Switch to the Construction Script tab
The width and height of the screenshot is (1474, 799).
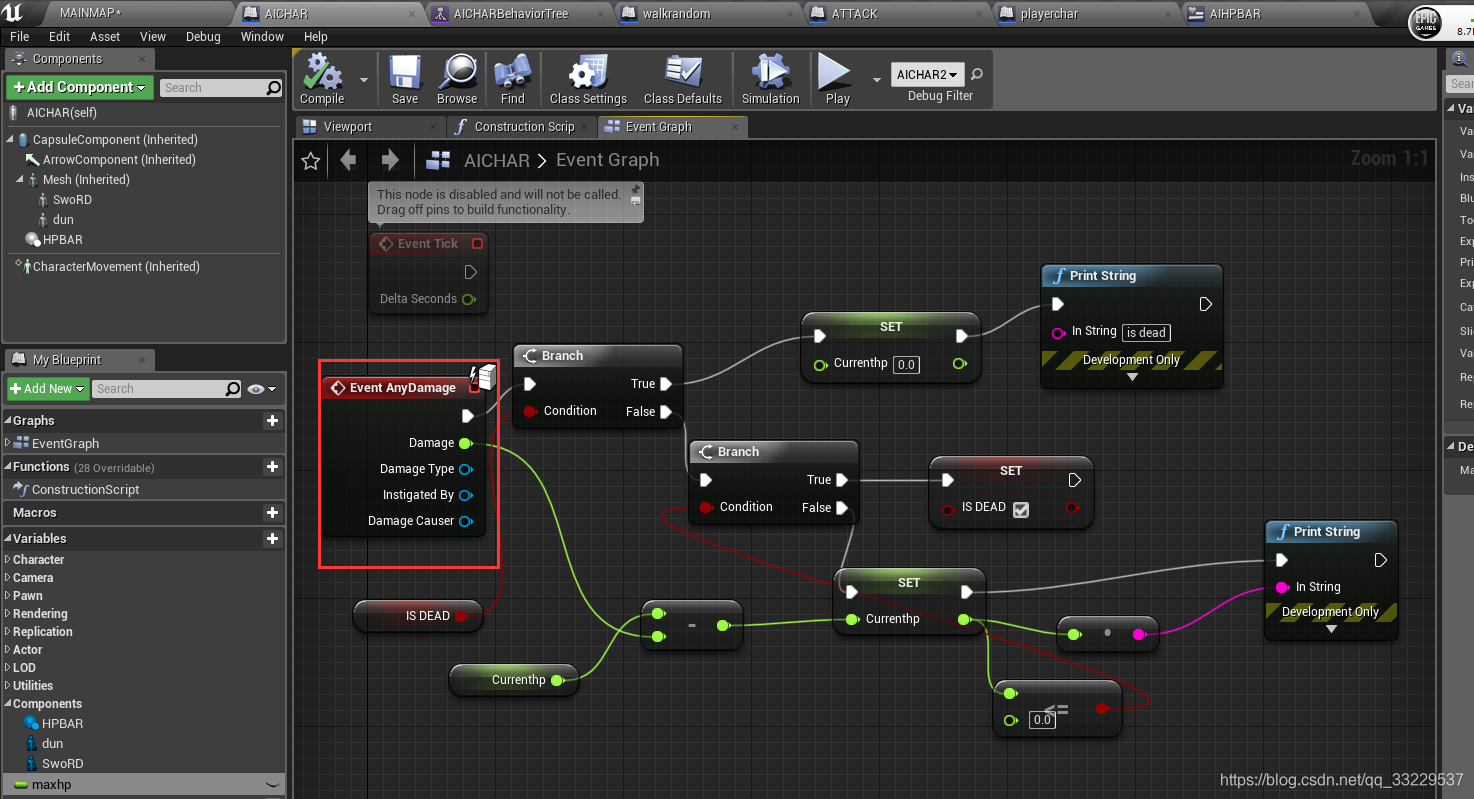(x=522, y=127)
